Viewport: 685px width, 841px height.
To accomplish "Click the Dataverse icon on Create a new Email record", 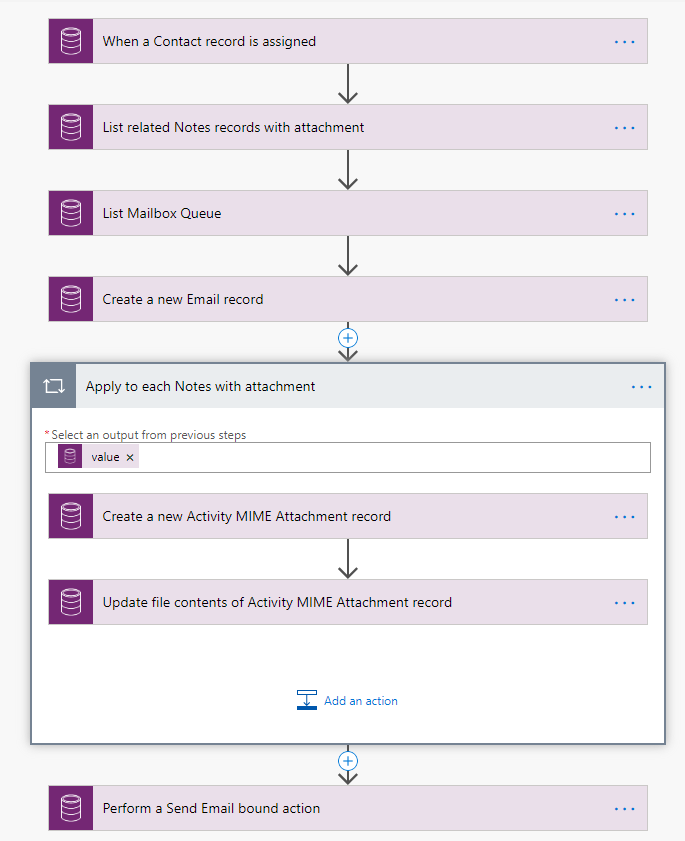I will coord(70,299).
